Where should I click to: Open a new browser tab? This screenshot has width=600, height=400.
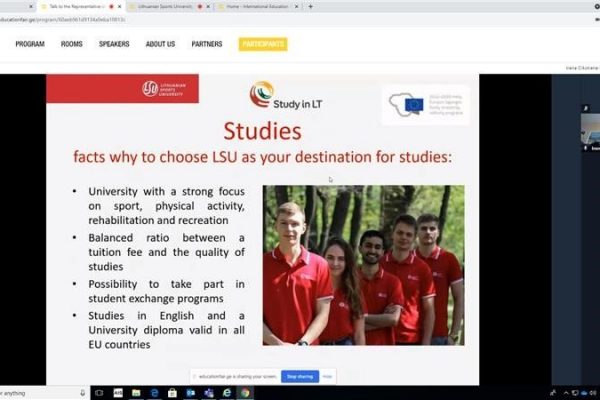[310, 7]
